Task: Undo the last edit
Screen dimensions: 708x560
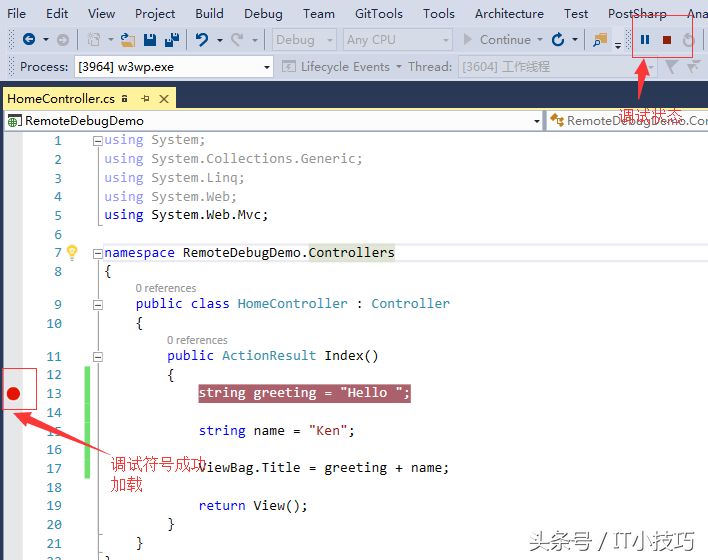Action: (x=202, y=40)
